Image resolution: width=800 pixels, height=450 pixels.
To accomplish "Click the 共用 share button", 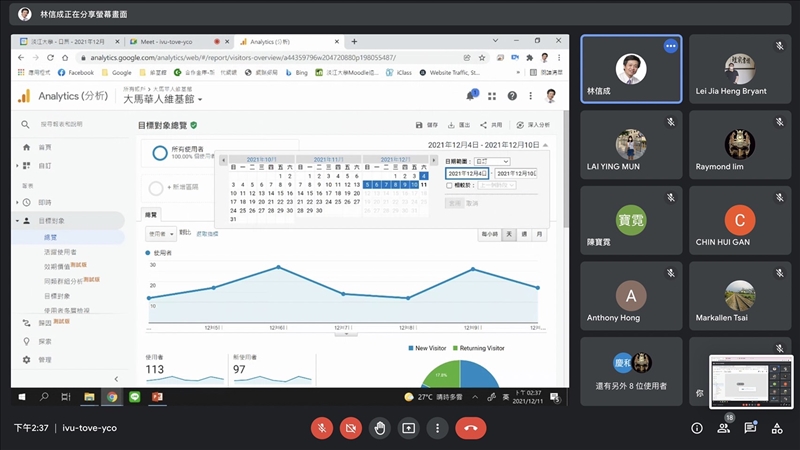I will pos(490,125).
